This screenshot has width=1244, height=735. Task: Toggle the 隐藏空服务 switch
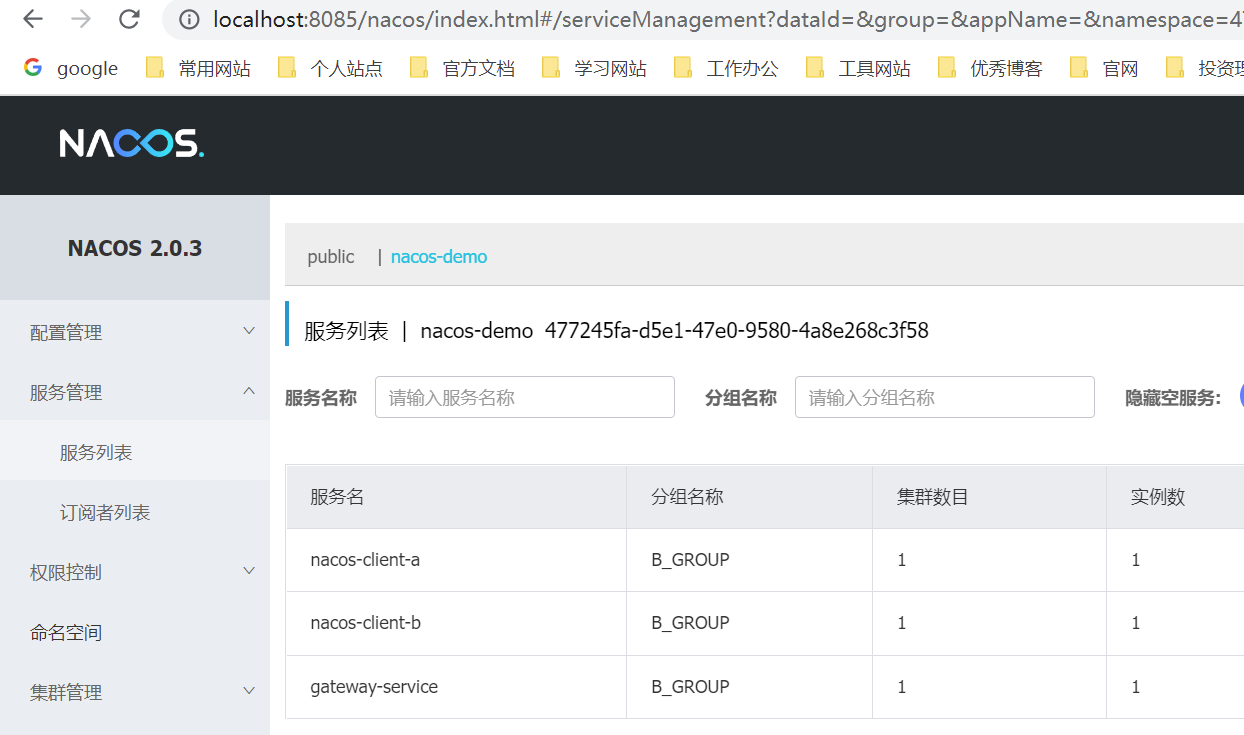click(1241, 396)
